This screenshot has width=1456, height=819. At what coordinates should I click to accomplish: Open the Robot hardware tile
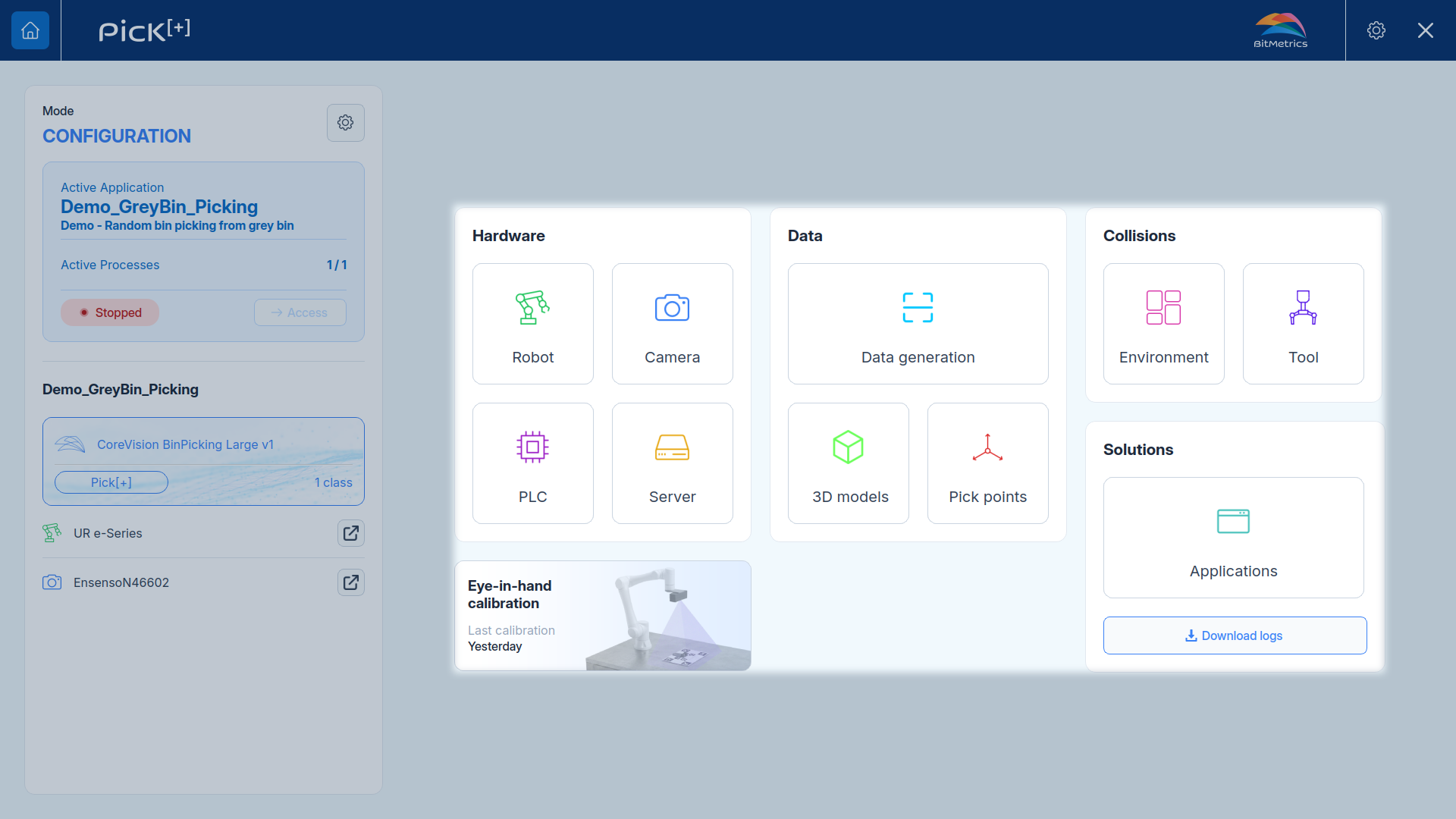tap(533, 324)
